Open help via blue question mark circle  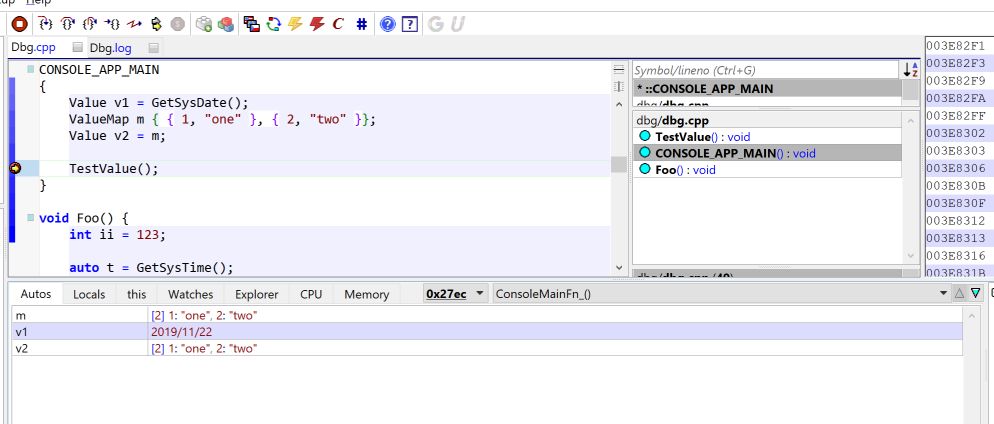tap(388, 24)
